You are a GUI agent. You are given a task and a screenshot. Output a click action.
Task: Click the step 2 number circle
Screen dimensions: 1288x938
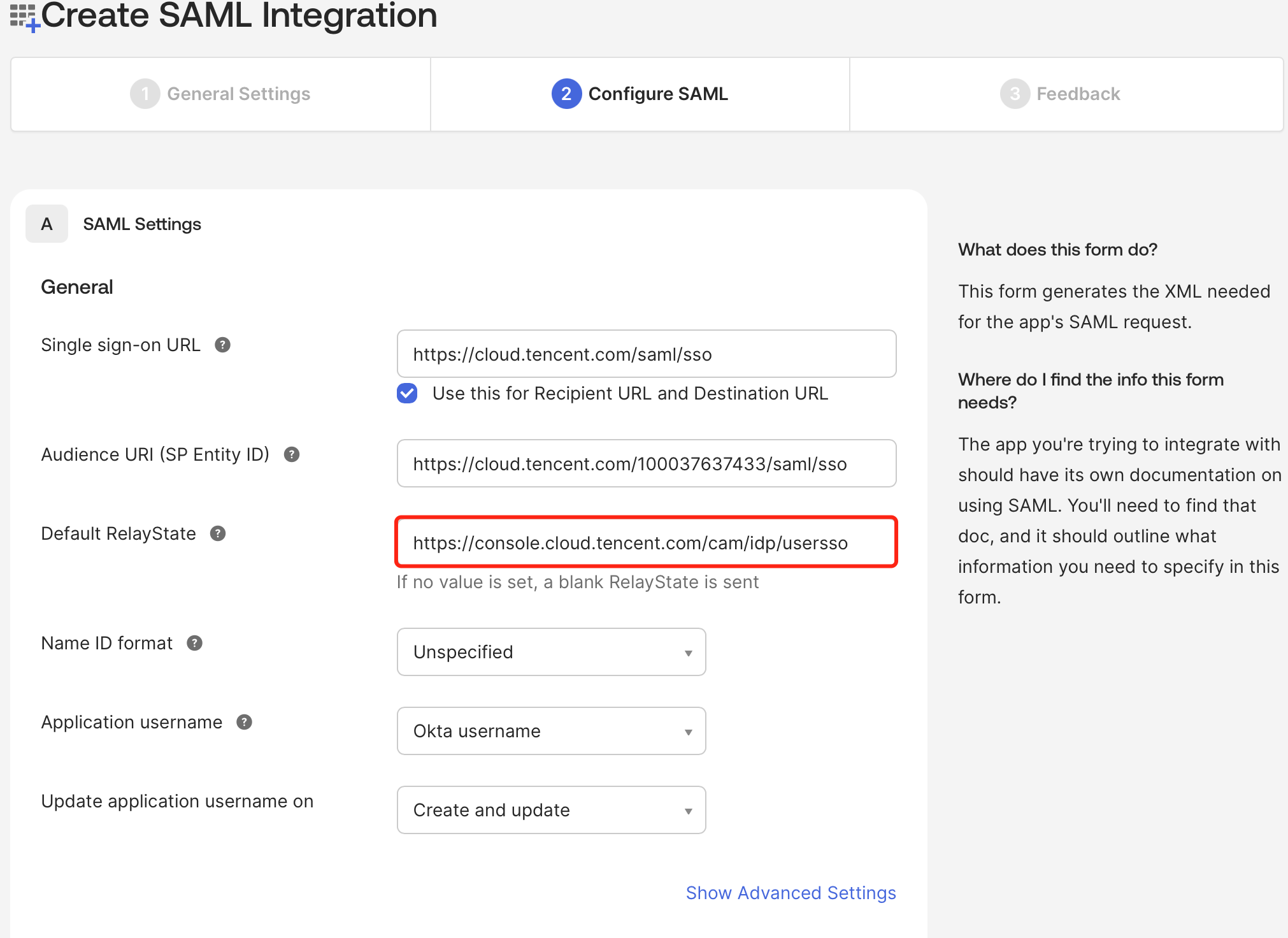point(566,94)
